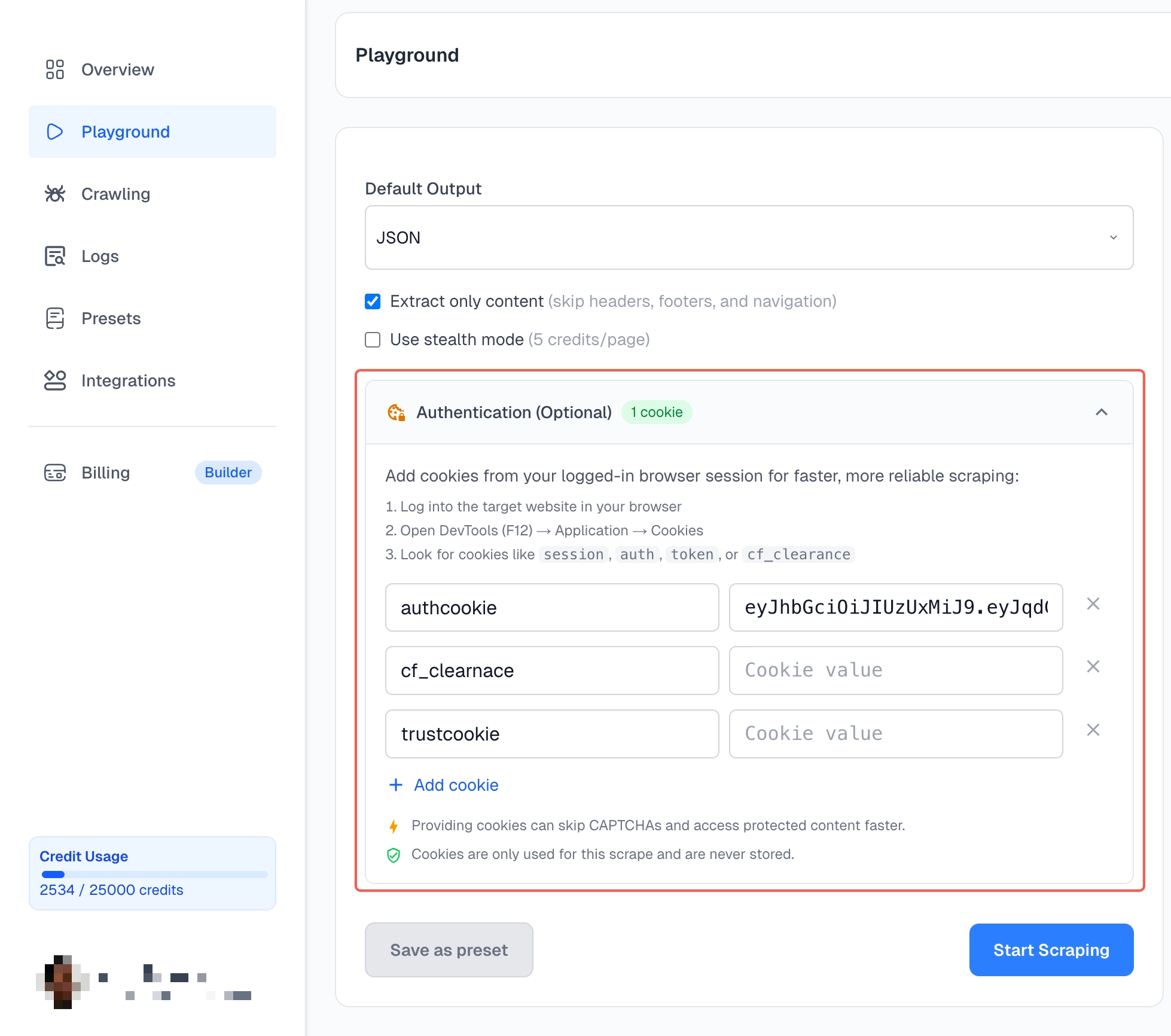Click the Credit Usage progress bar
This screenshot has height=1036, width=1171.
153,874
